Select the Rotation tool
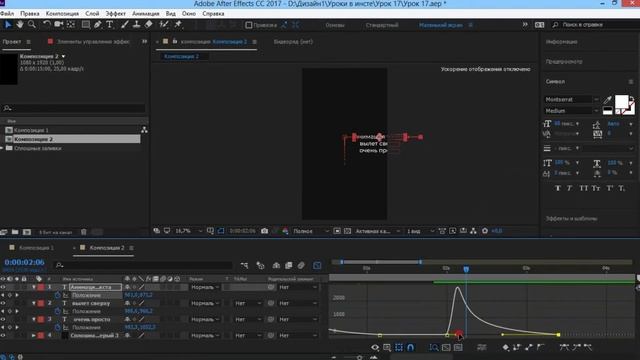Image resolution: width=640 pixels, height=360 pixels. [x=47, y=24]
